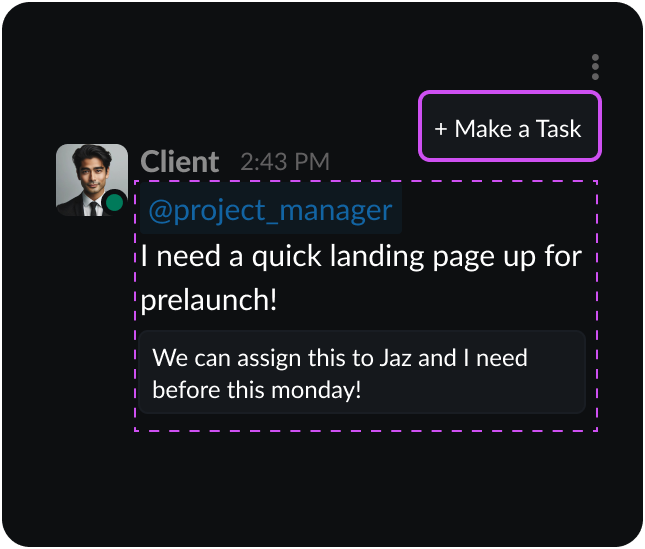Image resolution: width=645 pixels, height=549 pixels.
Task: Click the name "Jaz" in the quoted note
Action: click(x=395, y=358)
